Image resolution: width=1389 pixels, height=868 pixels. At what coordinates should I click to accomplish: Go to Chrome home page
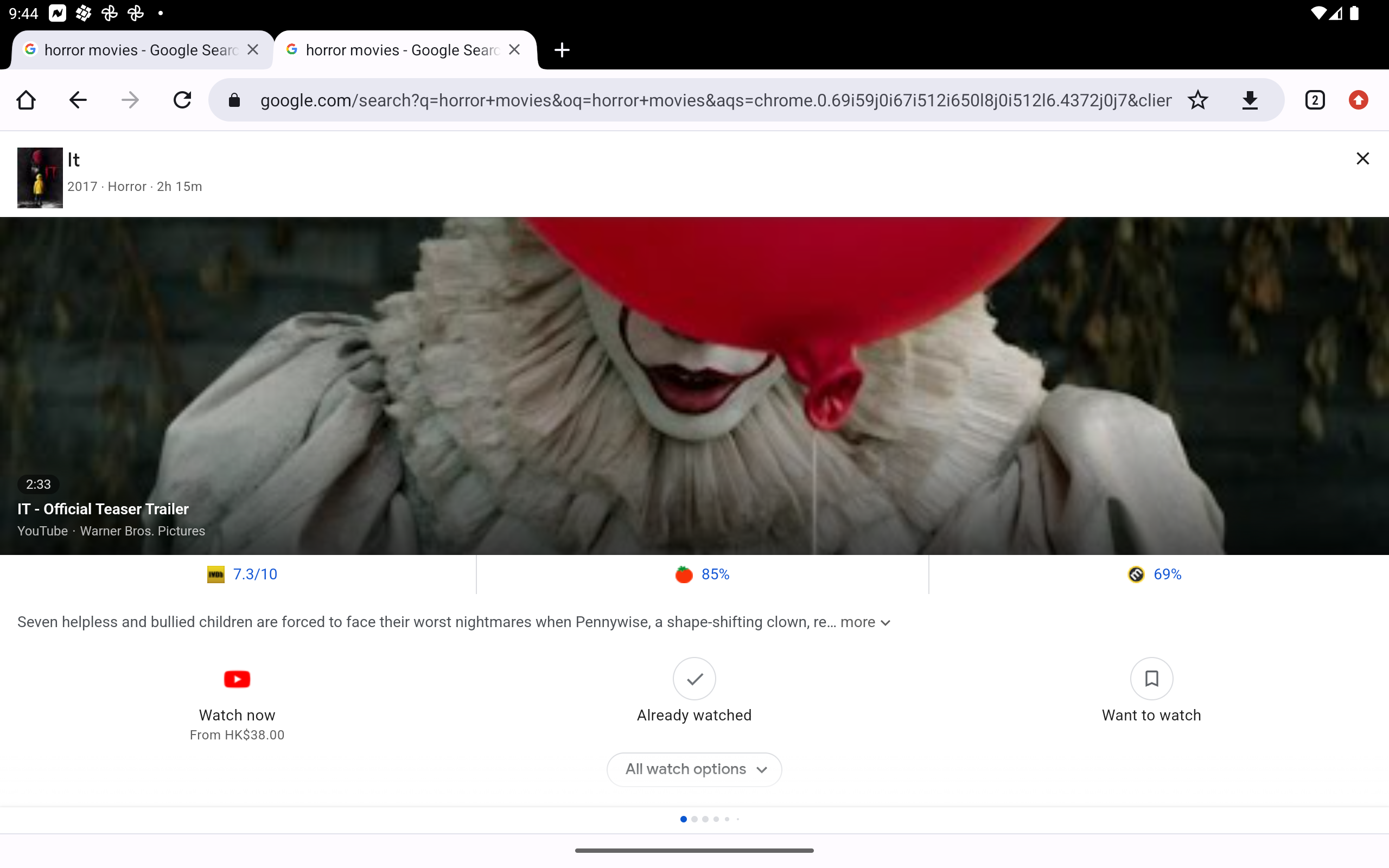pyautogui.click(x=27, y=100)
